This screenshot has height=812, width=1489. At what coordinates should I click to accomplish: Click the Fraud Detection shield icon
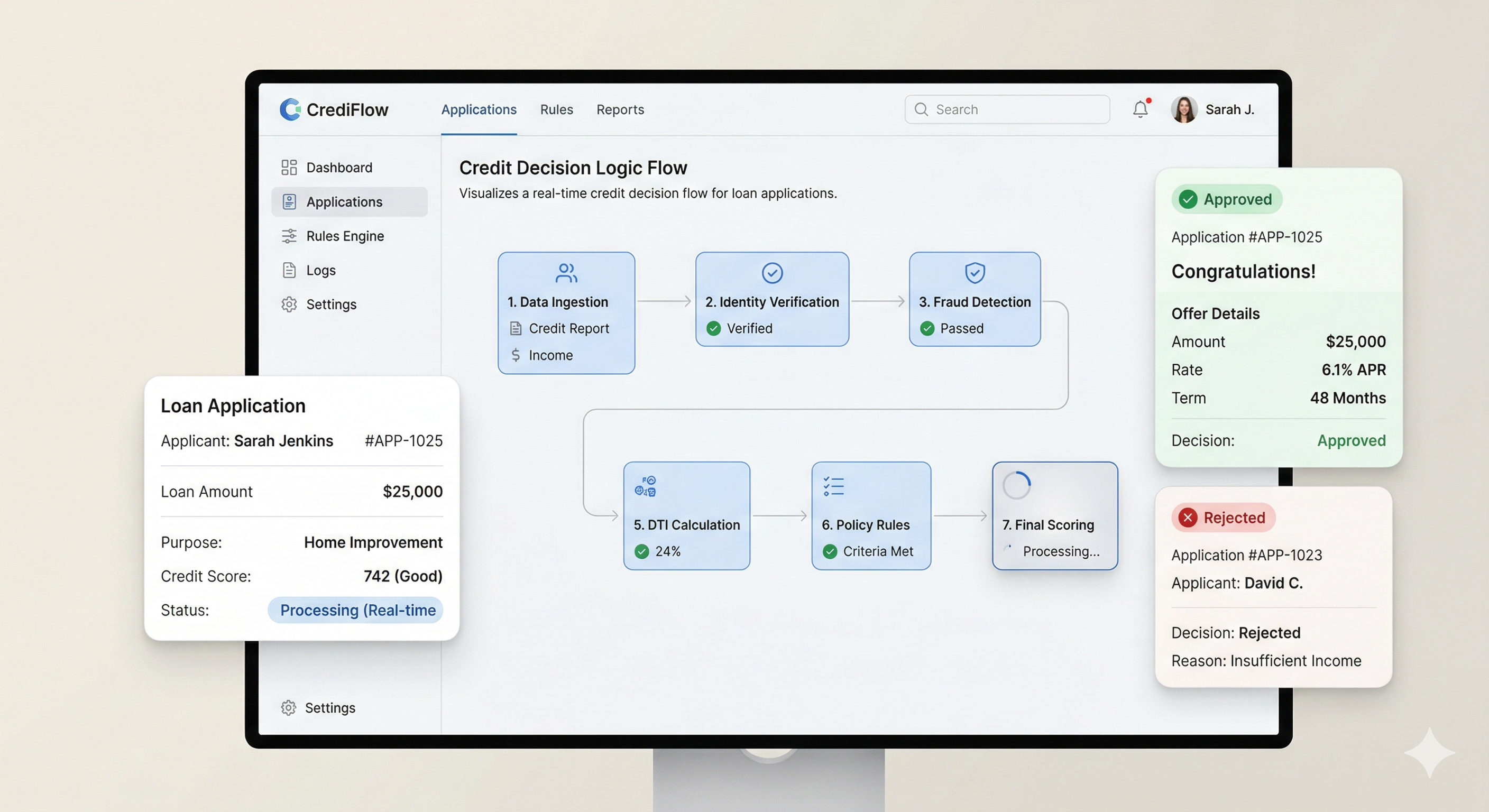click(975, 273)
